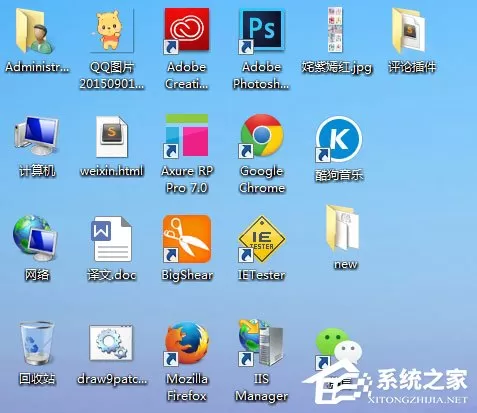
Task: Click the 'Adobe Photosh...' label text
Action: 261,75
